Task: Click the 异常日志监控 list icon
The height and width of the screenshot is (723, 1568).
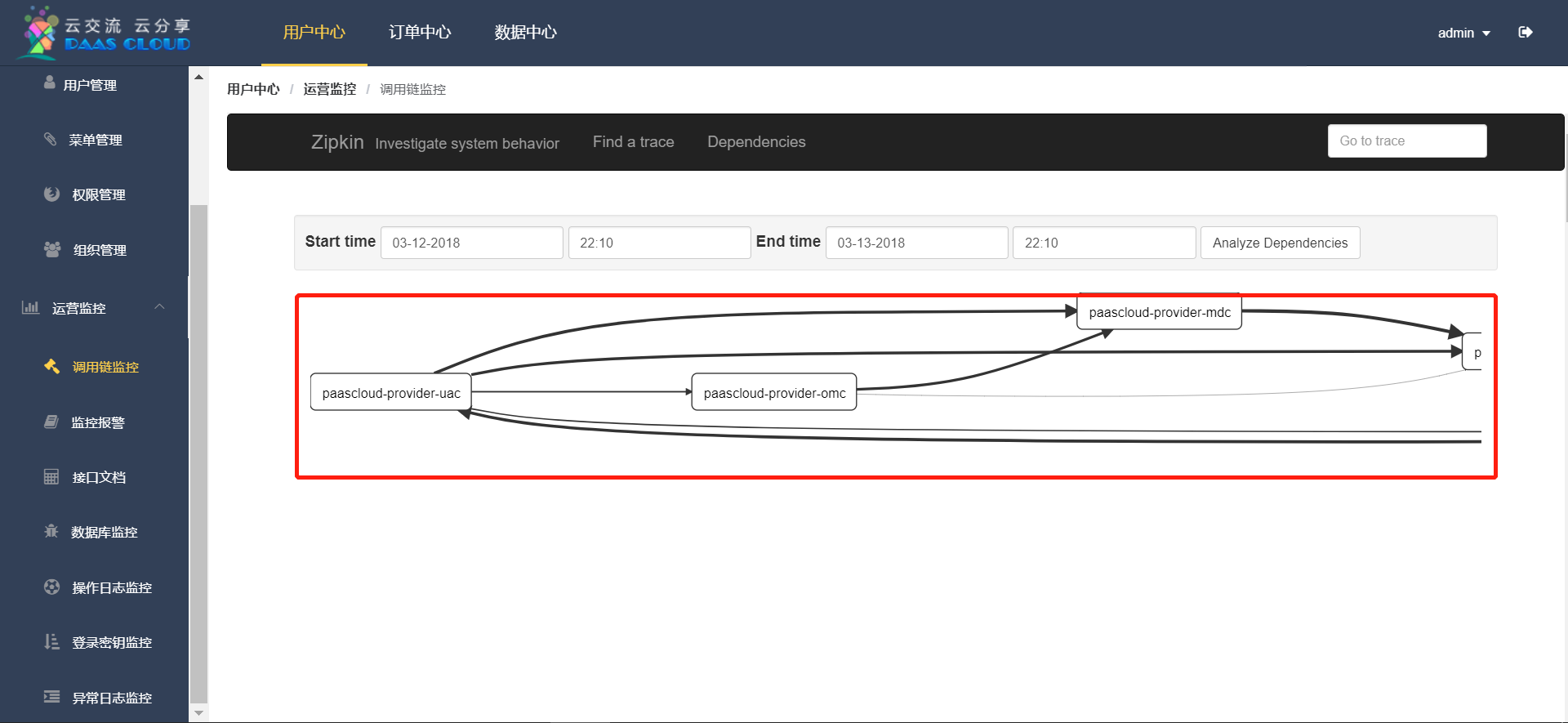Action: (x=51, y=697)
